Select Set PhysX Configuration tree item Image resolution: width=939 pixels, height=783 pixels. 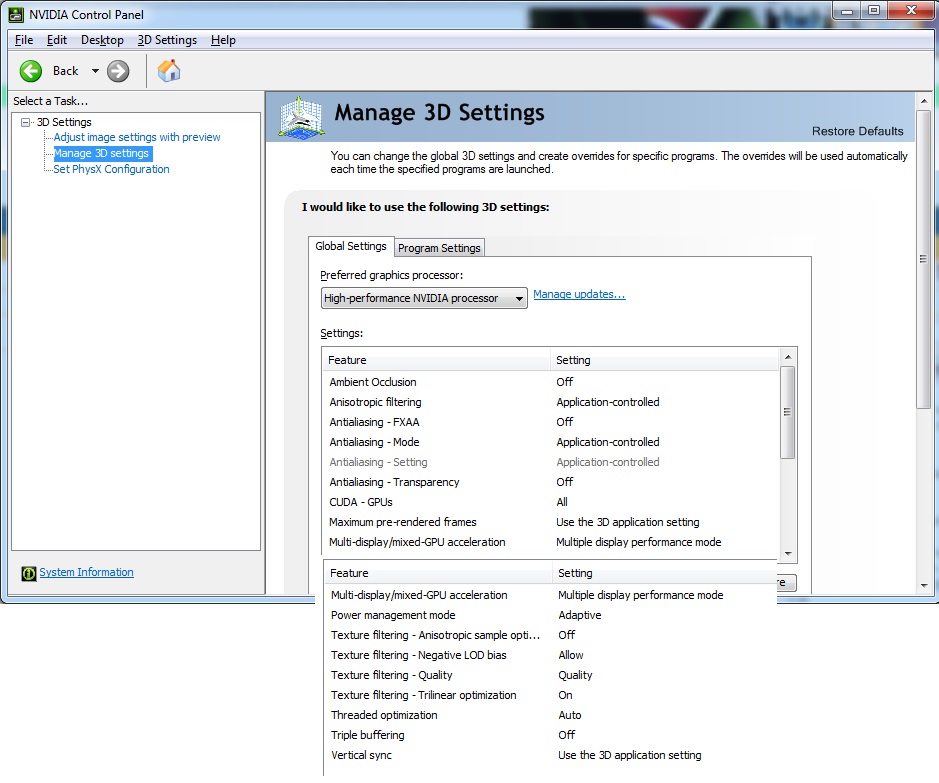coord(111,170)
